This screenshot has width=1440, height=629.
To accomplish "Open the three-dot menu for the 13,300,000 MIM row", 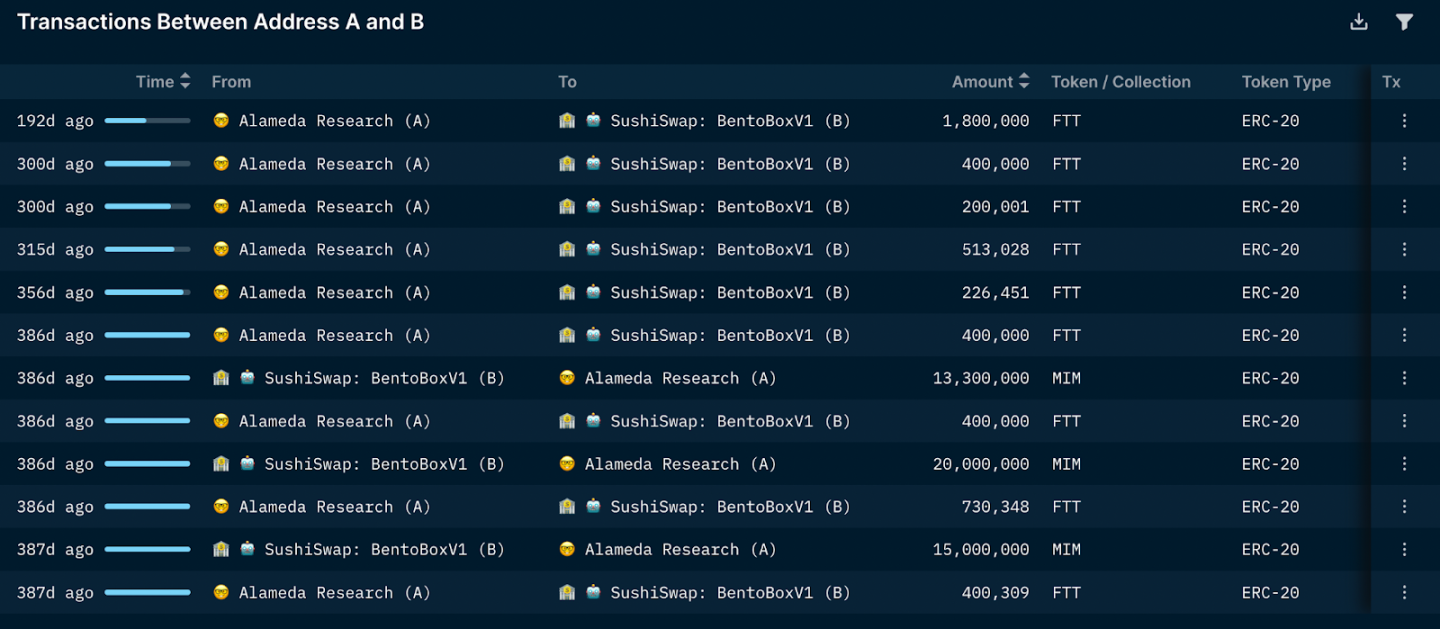I will pos(1404,378).
